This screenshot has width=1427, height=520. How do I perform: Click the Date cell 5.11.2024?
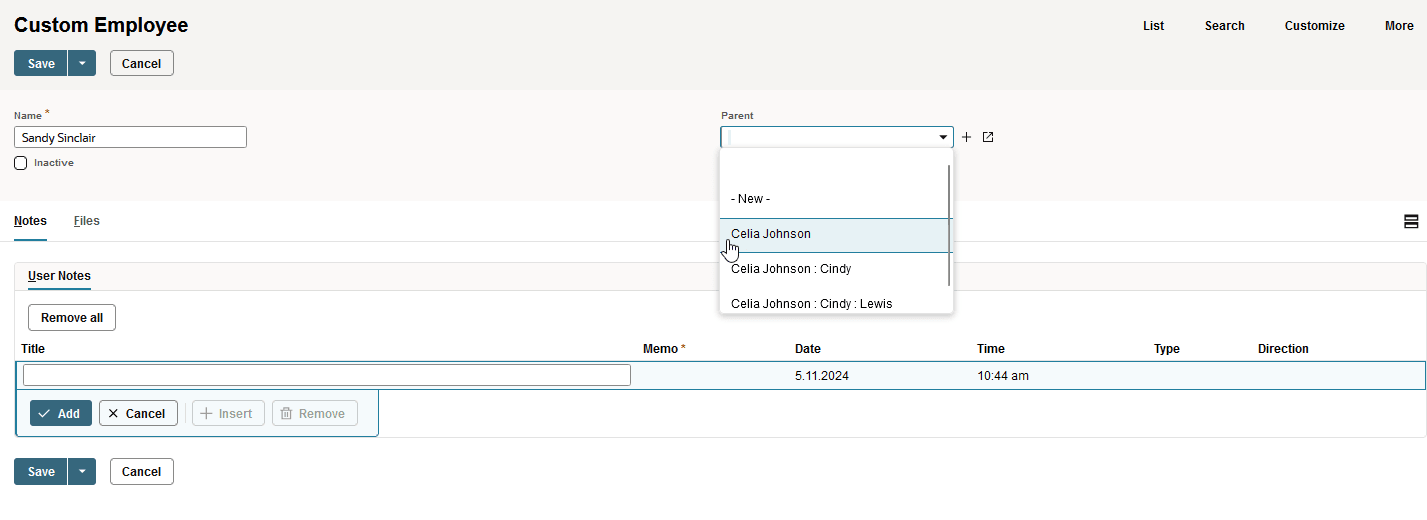click(822, 376)
